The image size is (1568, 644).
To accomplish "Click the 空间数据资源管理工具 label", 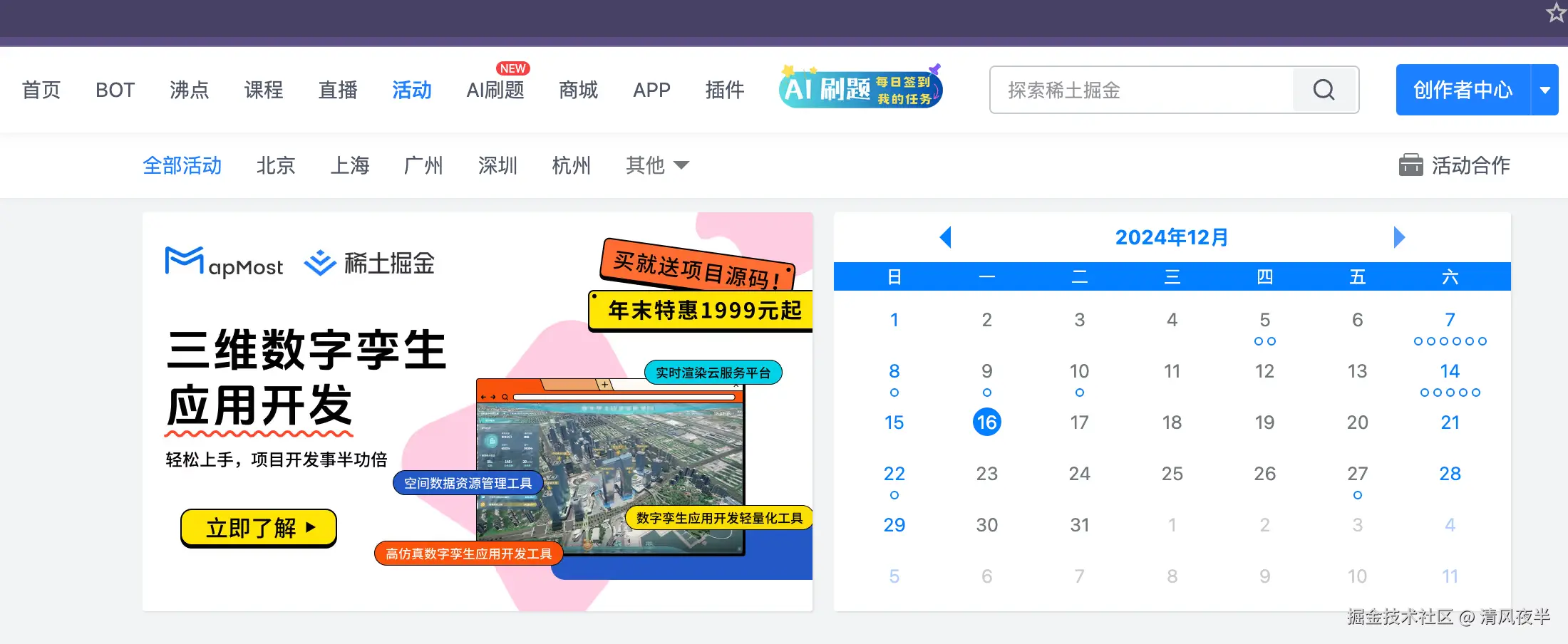I will coord(468,483).
